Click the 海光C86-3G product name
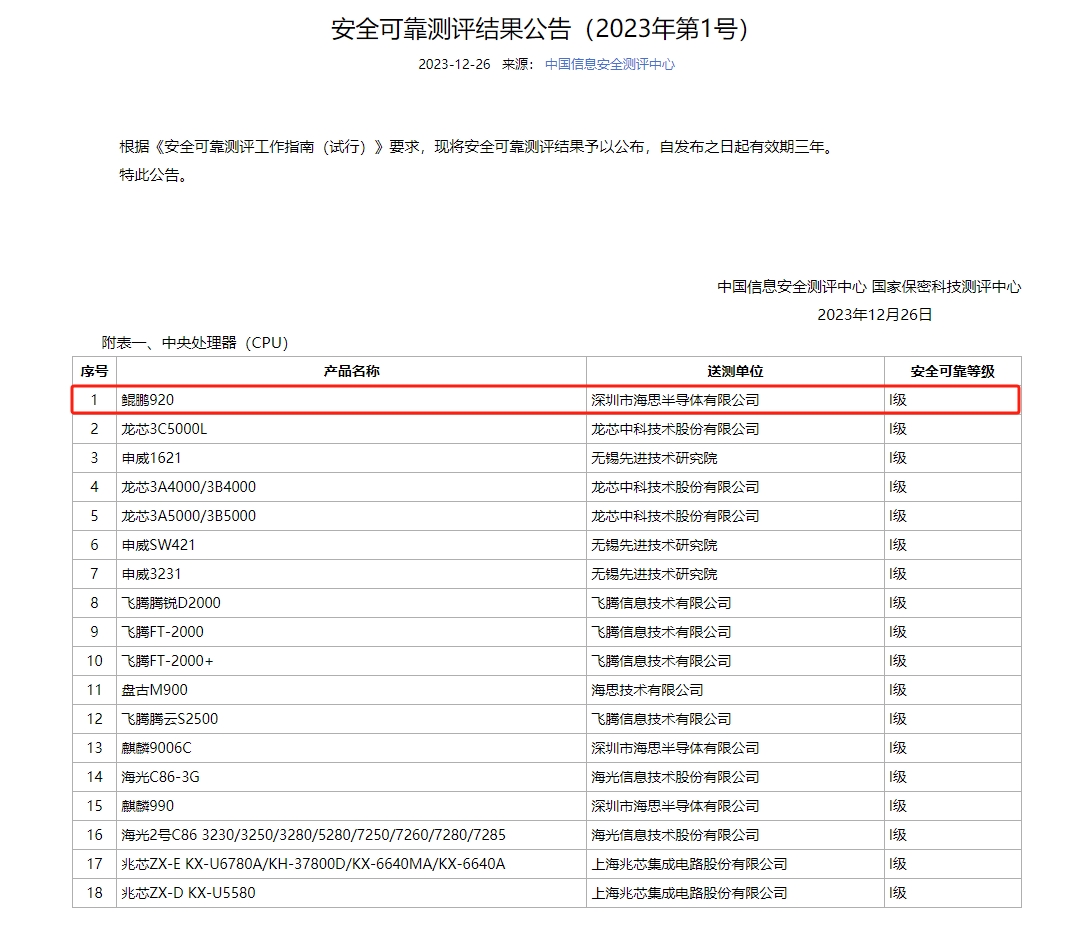The height and width of the screenshot is (928, 1092). [153, 777]
